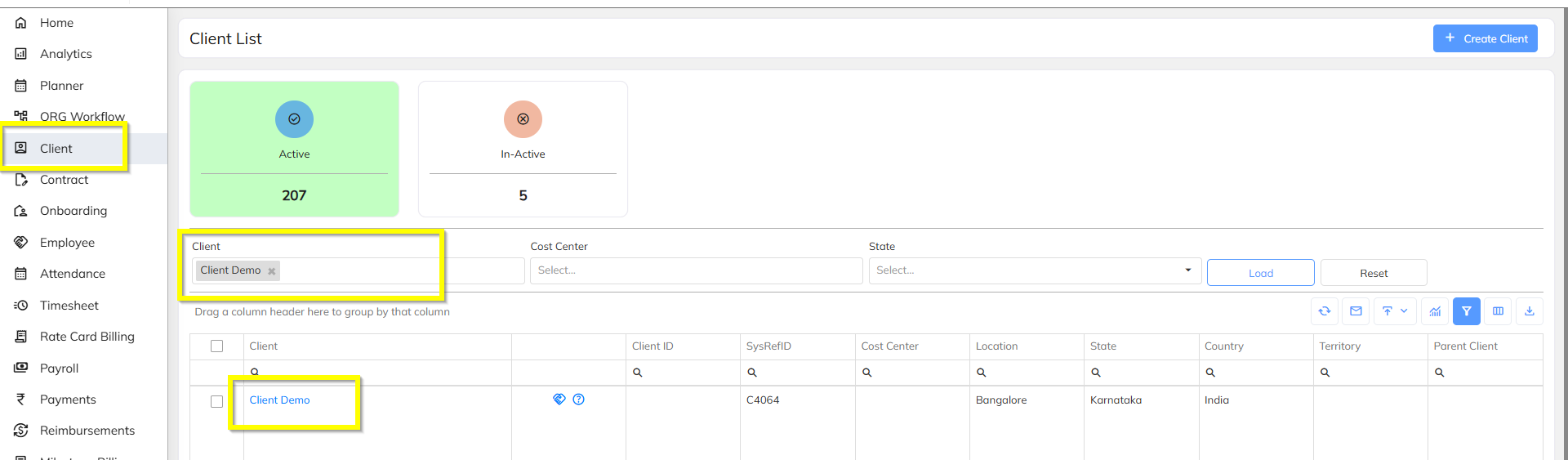Tick the select-all checkbox in table header
1568x460 pixels.
216,346
